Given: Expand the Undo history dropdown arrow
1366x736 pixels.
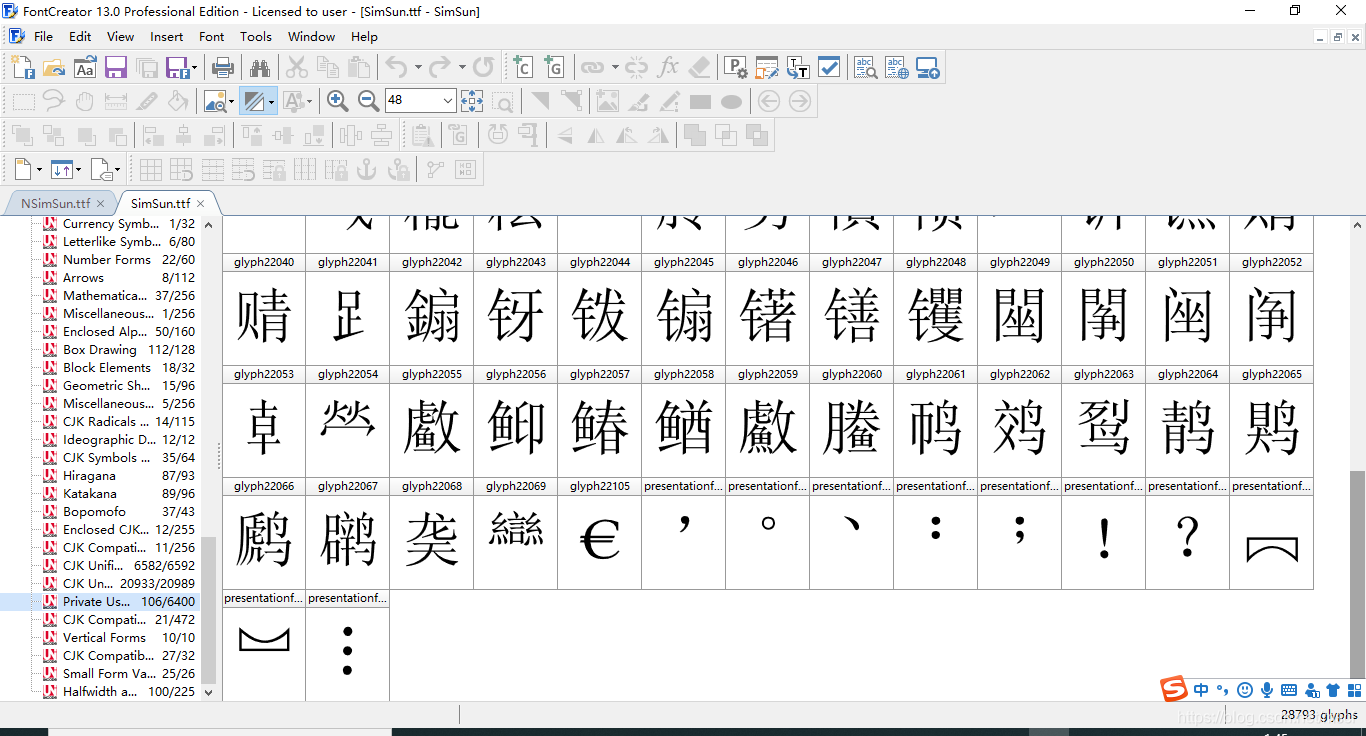Looking at the screenshot, I should (x=418, y=68).
